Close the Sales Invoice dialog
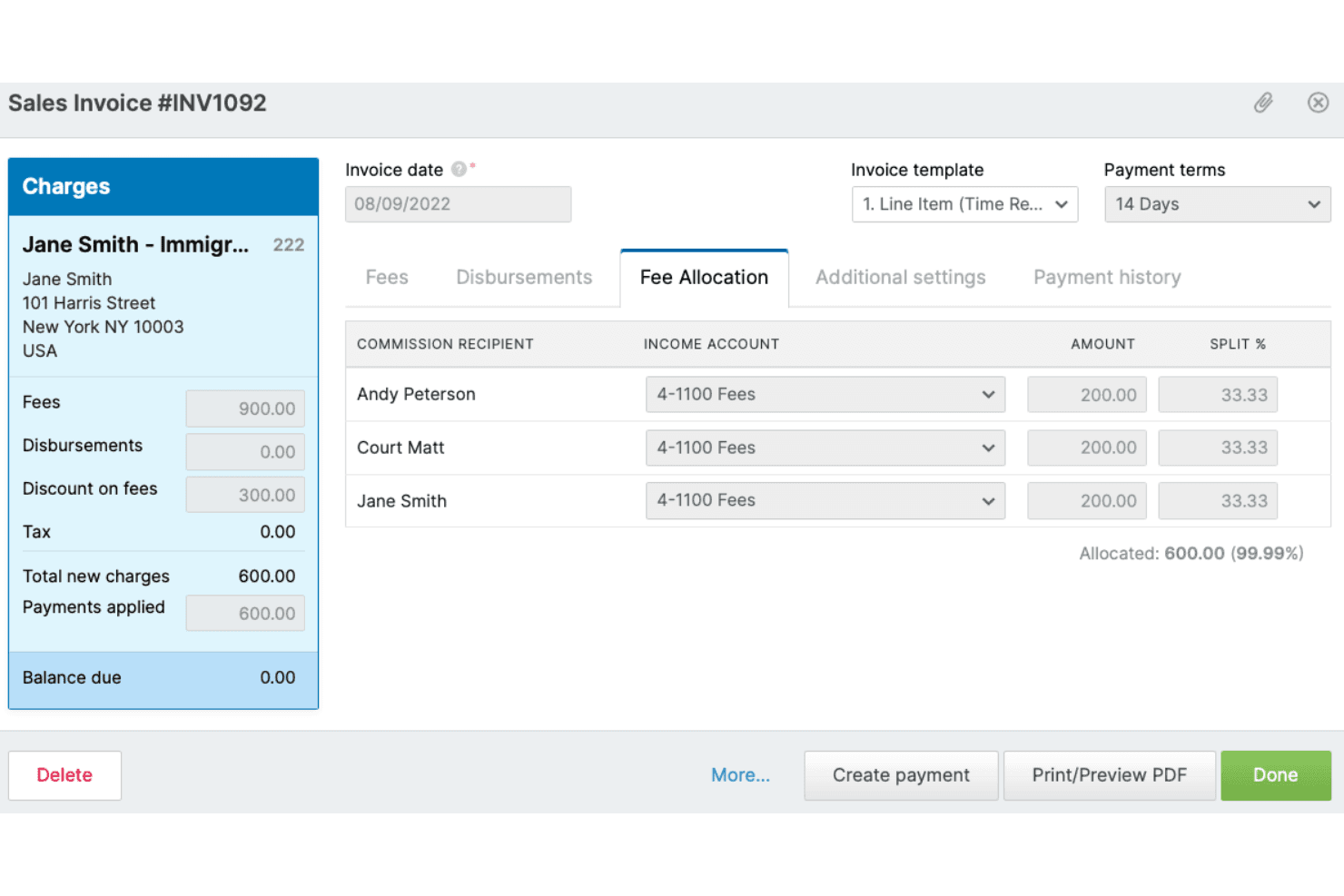The height and width of the screenshot is (896, 1344). tap(1318, 103)
